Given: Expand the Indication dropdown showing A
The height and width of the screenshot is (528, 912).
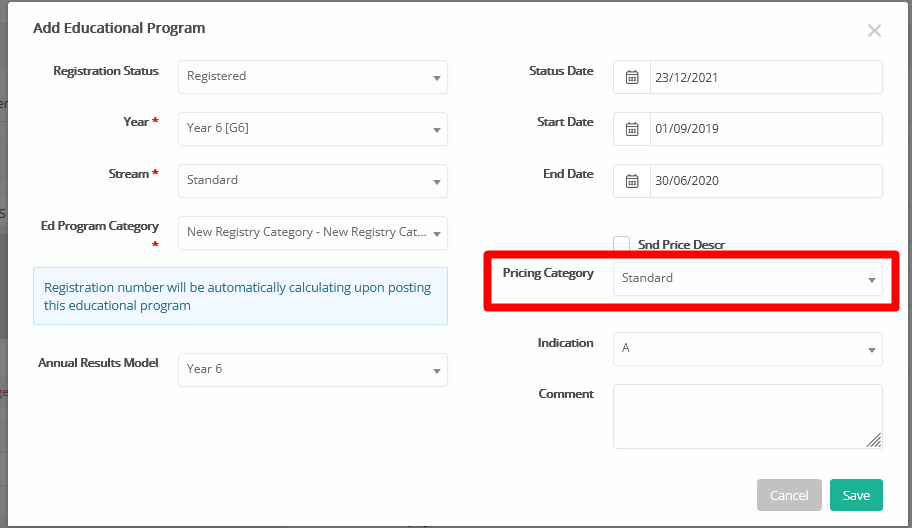Looking at the screenshot, I should click(748, 349).
